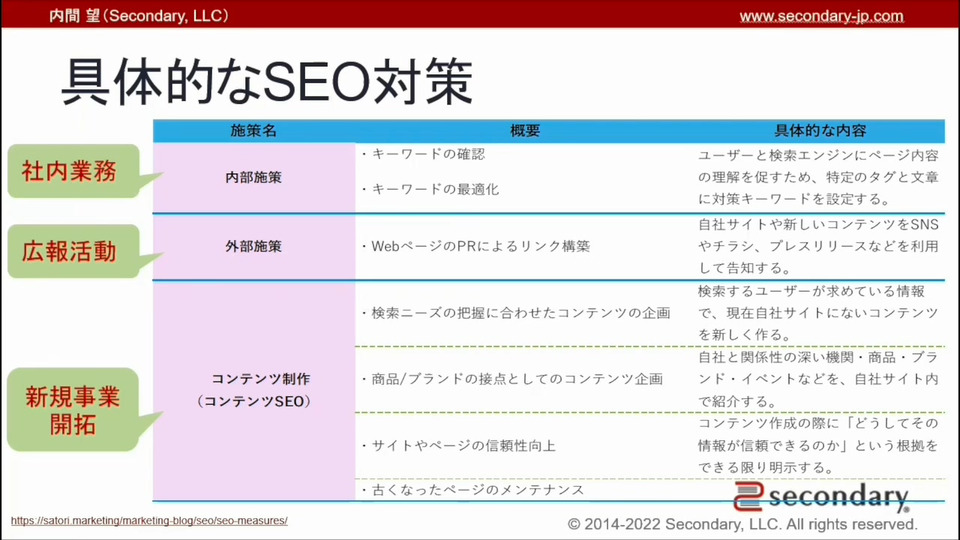Click the キーワードの確認 bullet
Image resolution: width=960 pixels, height=540 pixels.
coord(423,154)
